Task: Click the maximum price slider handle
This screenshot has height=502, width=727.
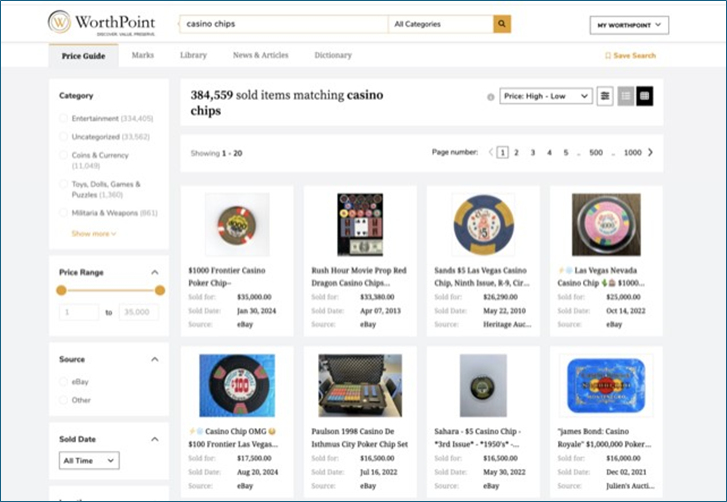Action: pyautogui.click(x=160, y=291)
